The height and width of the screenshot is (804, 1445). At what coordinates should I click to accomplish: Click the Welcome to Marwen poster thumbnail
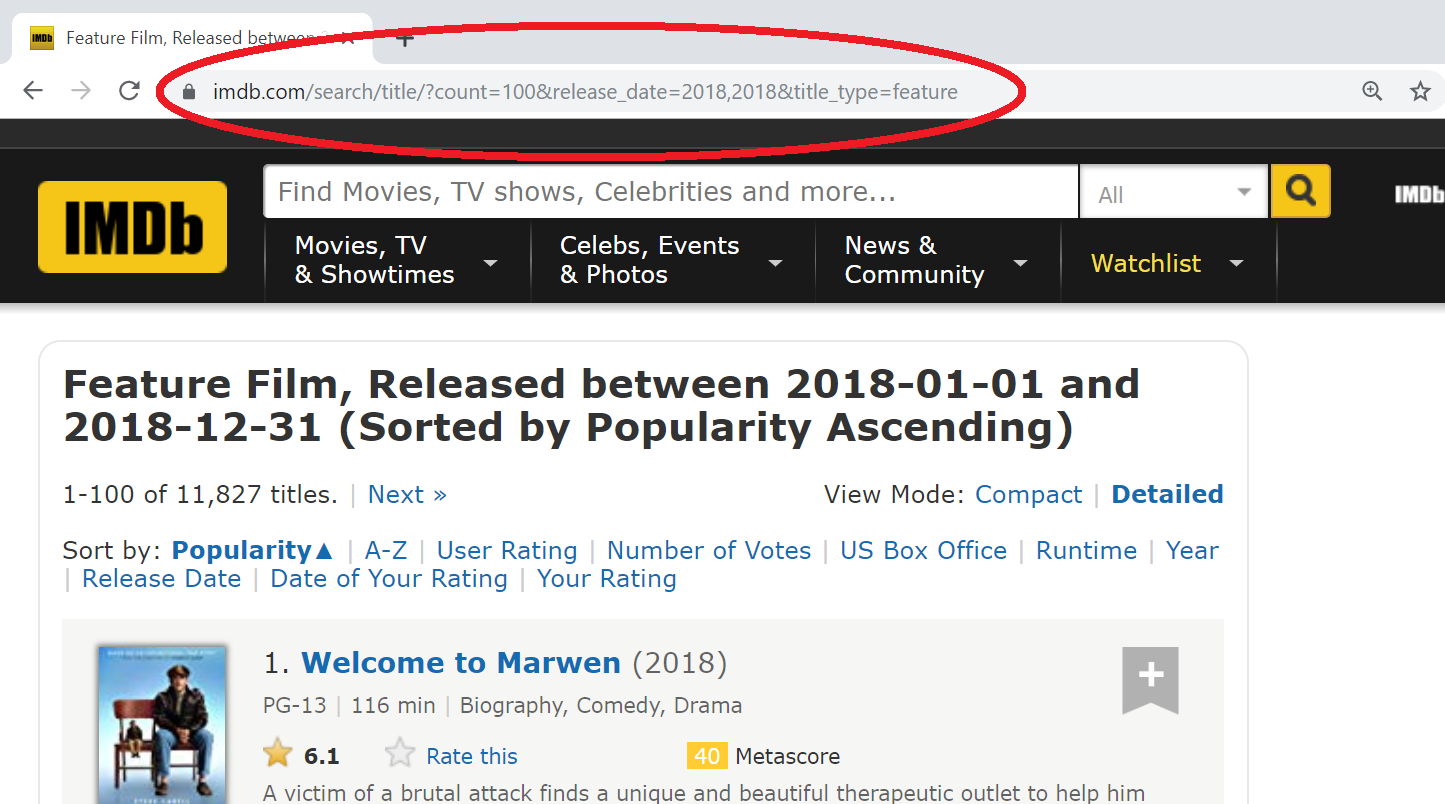[x=163, y=725]
